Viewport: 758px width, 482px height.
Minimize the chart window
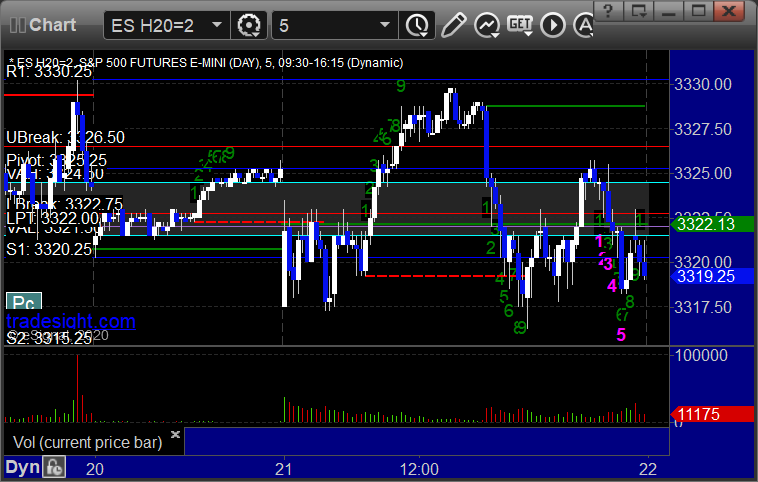[668, 10]
